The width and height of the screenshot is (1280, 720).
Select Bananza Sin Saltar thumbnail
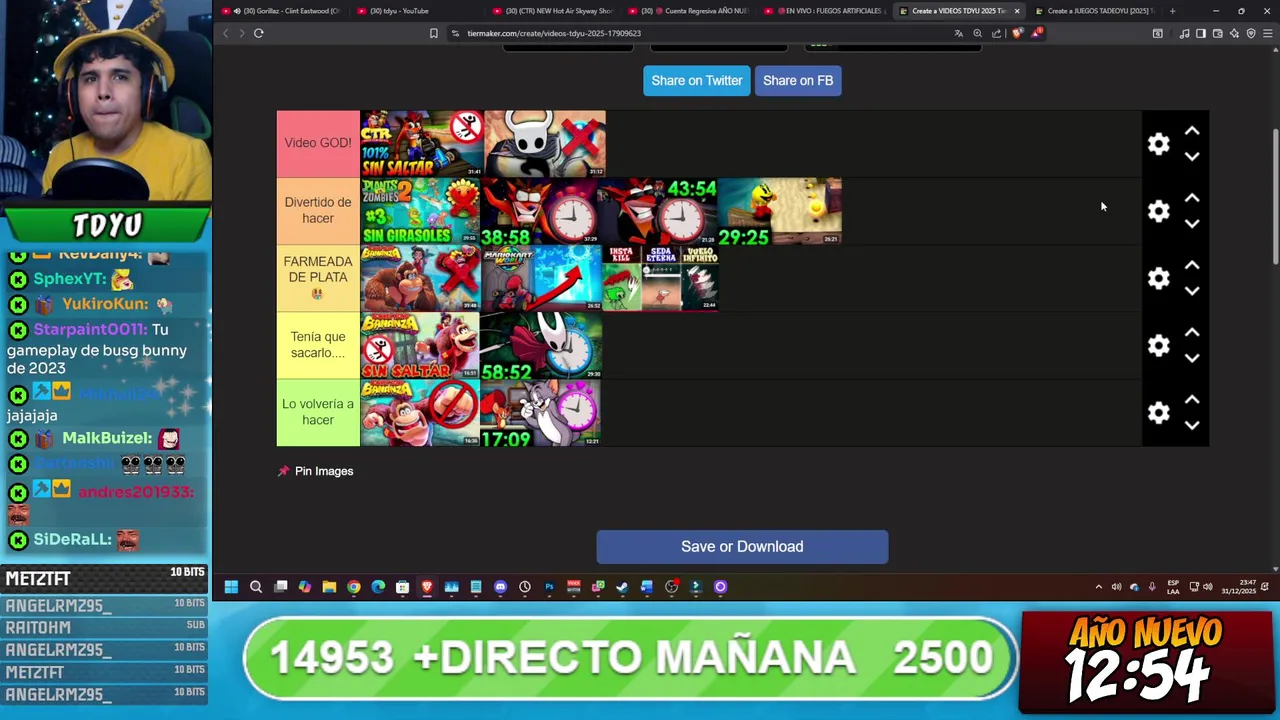pos(421,345)
